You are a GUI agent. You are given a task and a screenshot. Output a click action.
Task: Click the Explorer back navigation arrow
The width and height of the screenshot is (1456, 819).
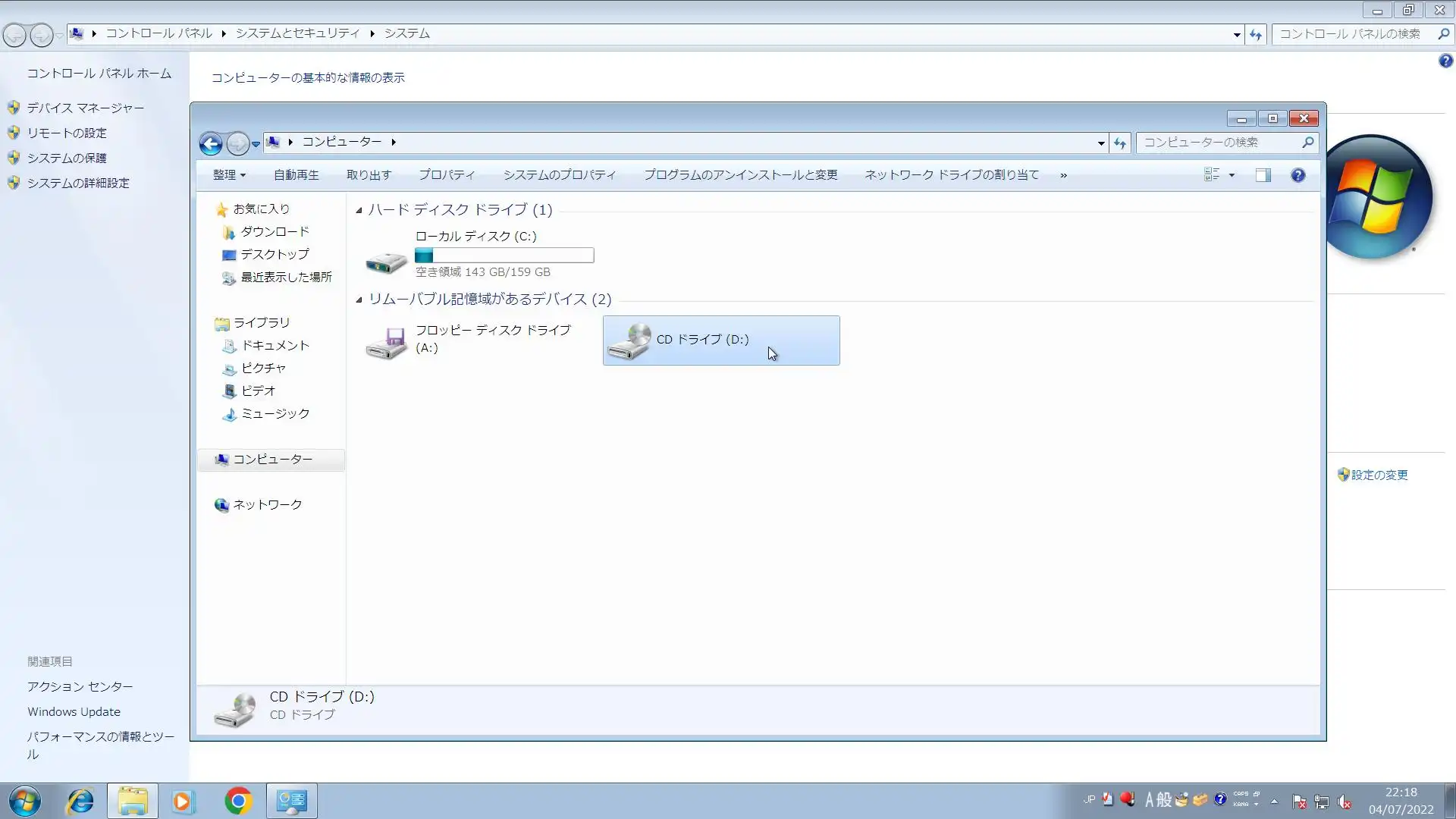pyautogui.click(x=211, y=143)
